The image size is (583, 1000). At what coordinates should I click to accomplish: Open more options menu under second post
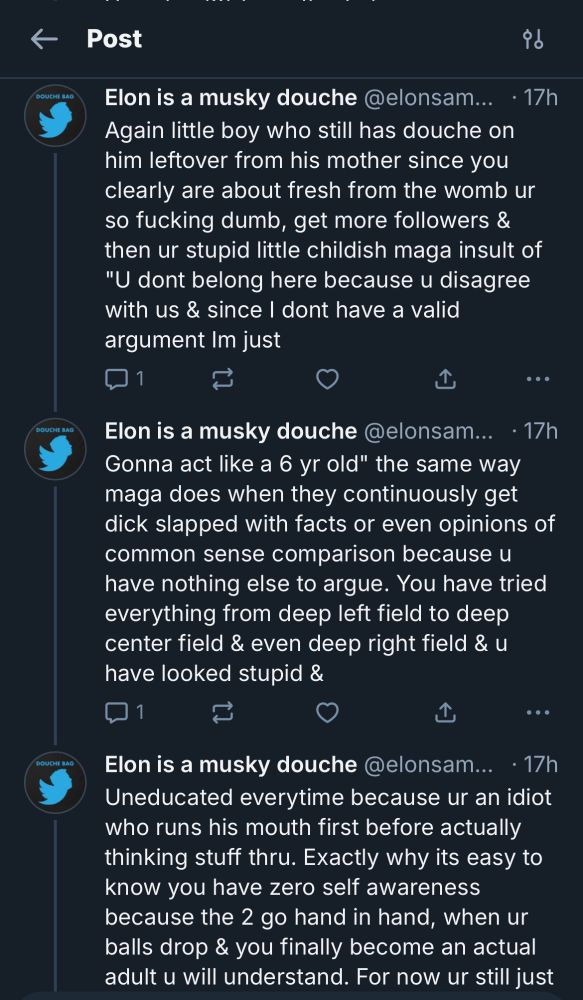[538, 712]
